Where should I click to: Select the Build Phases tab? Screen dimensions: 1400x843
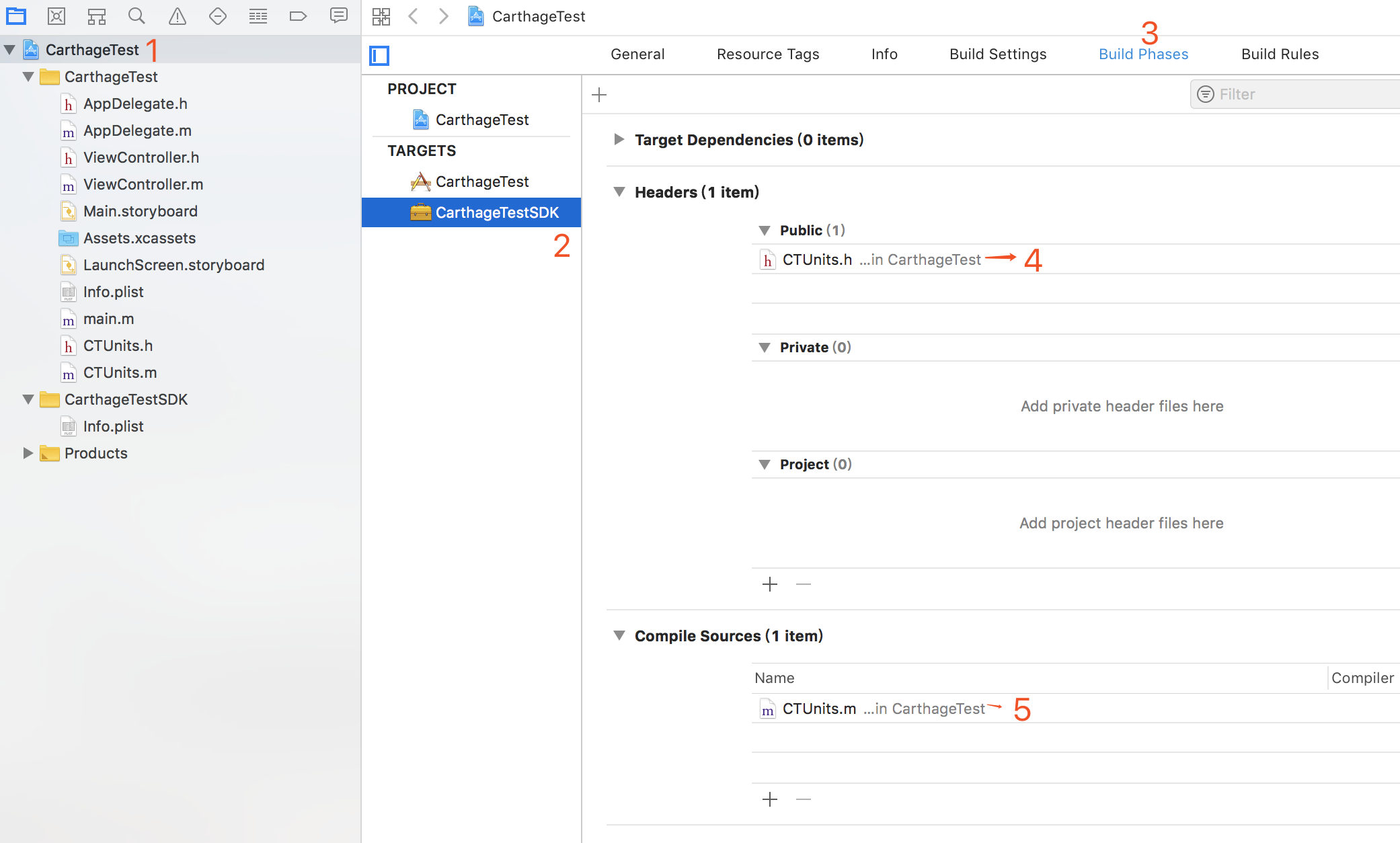point(1143,54)
